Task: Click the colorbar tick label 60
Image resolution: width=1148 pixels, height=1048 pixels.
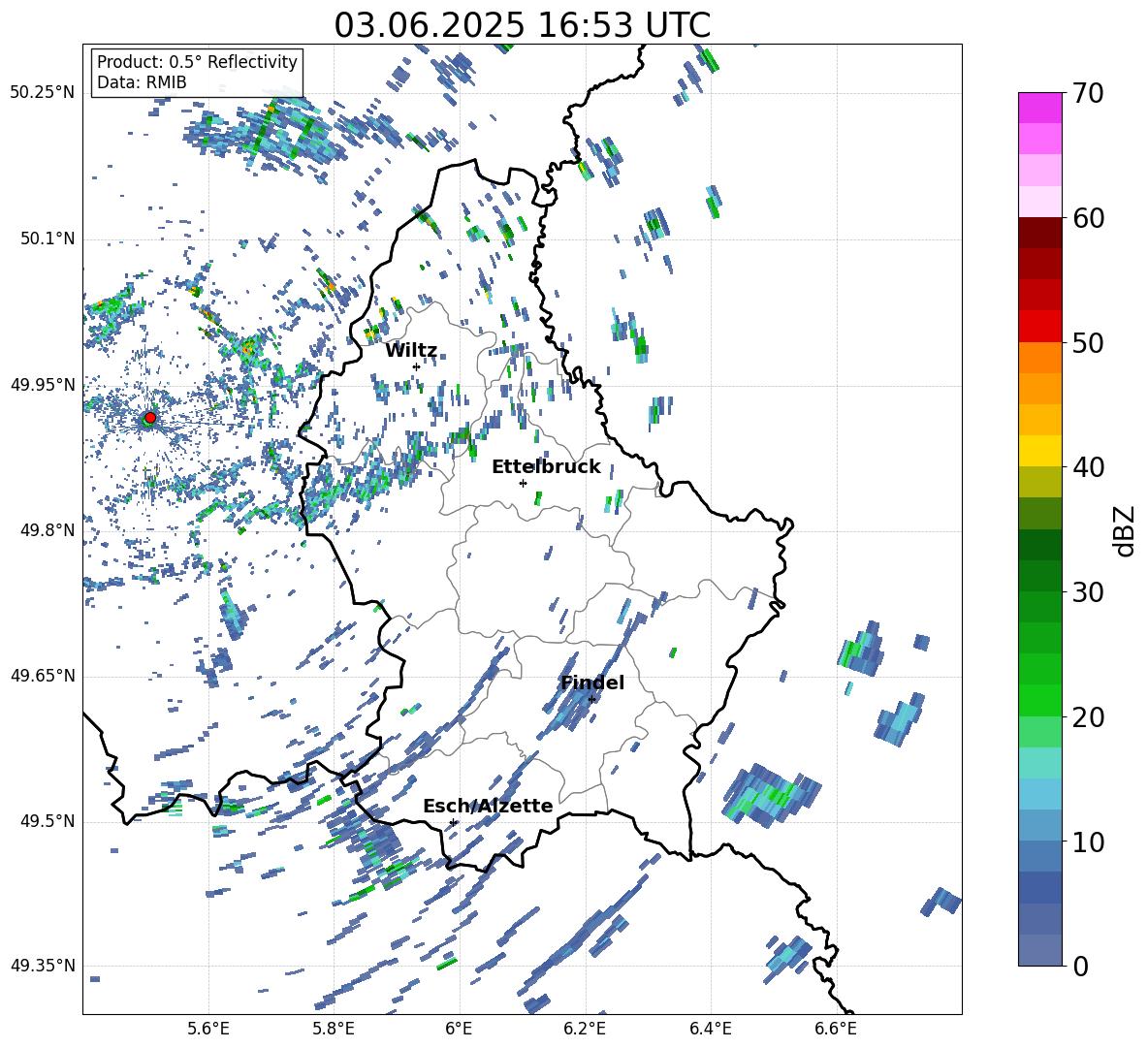Action: click(x=1089, y=218)
